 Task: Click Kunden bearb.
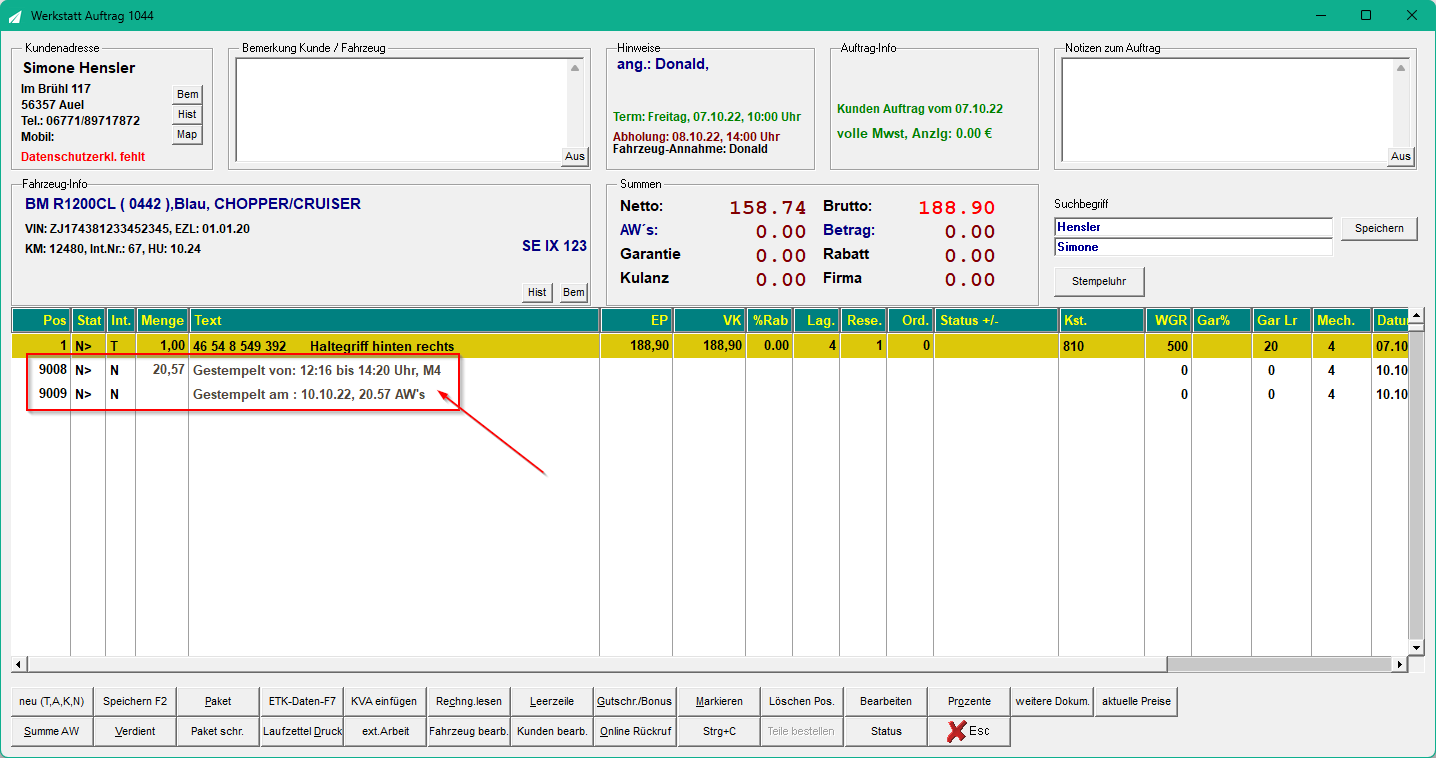pyautogui.click(x=552, y=731)
